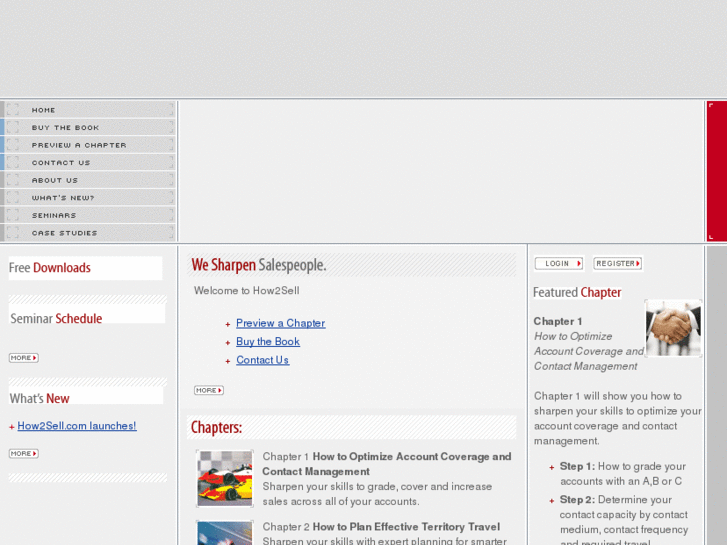Open Case Studies menu item

pyautogui.click(x=88, y=233)
